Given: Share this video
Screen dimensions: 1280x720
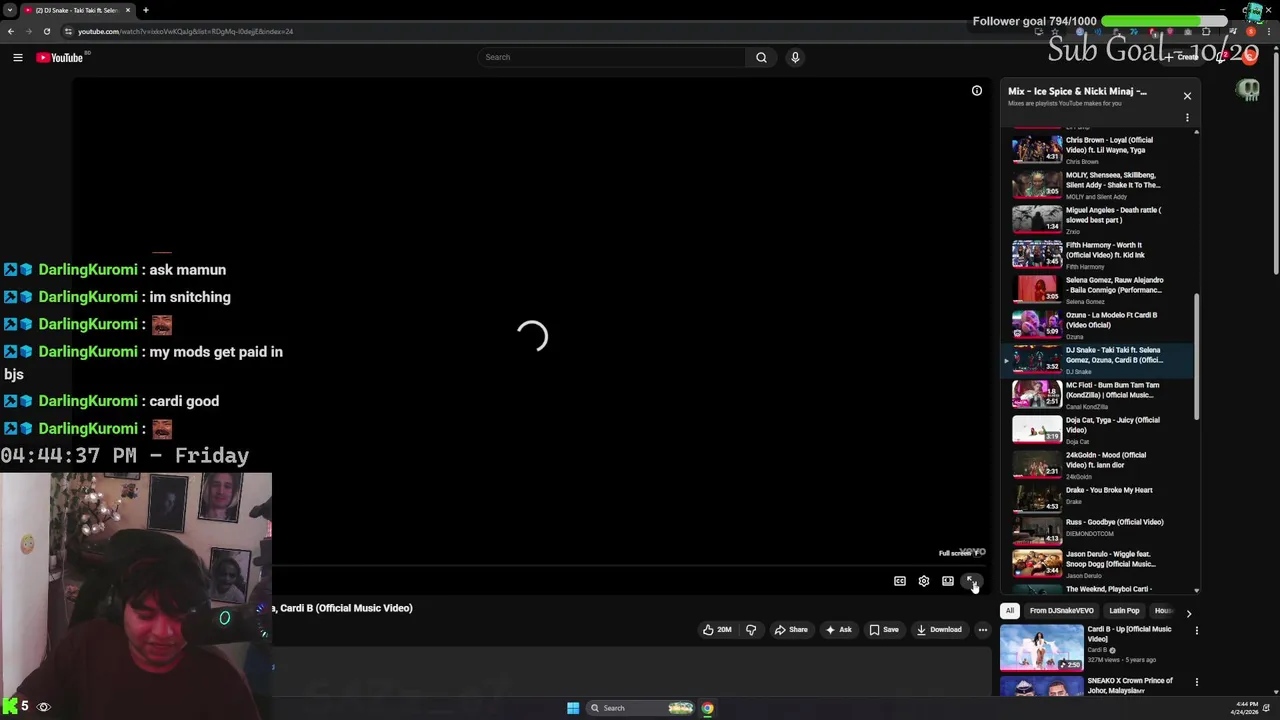Looking at the screenshot, I should pyautogui.click(x=790, y=630).
